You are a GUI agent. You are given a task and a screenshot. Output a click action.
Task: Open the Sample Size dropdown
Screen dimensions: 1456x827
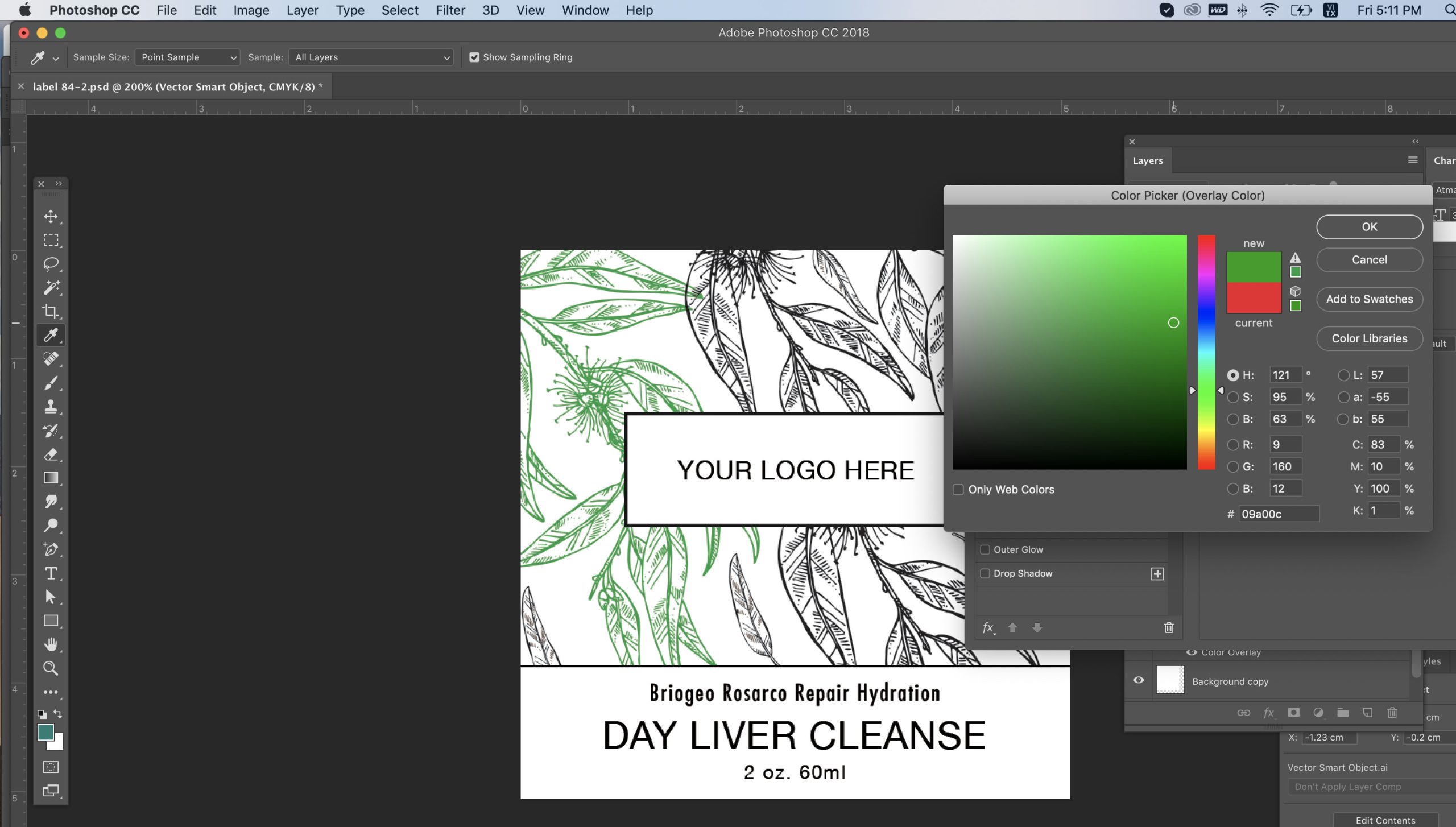187,57
